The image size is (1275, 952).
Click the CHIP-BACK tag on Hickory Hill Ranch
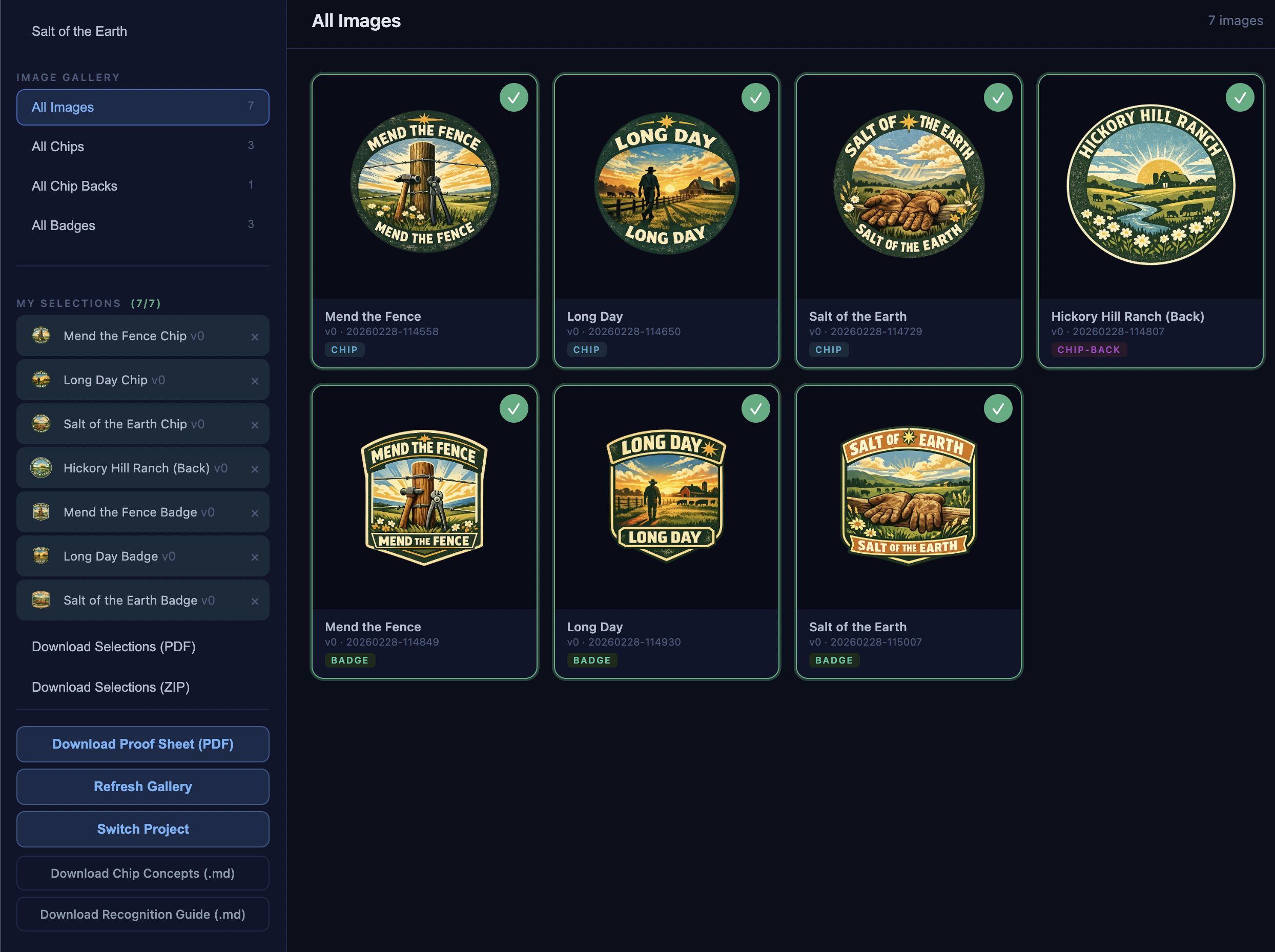pyautogui.click(x=1089, y=349)
